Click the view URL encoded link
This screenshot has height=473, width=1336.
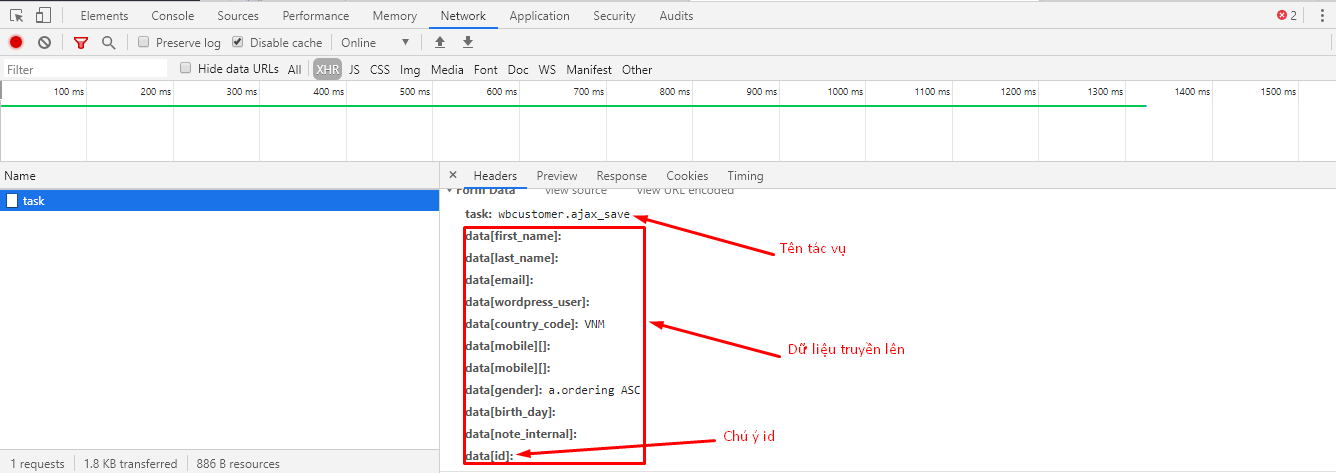684,190
